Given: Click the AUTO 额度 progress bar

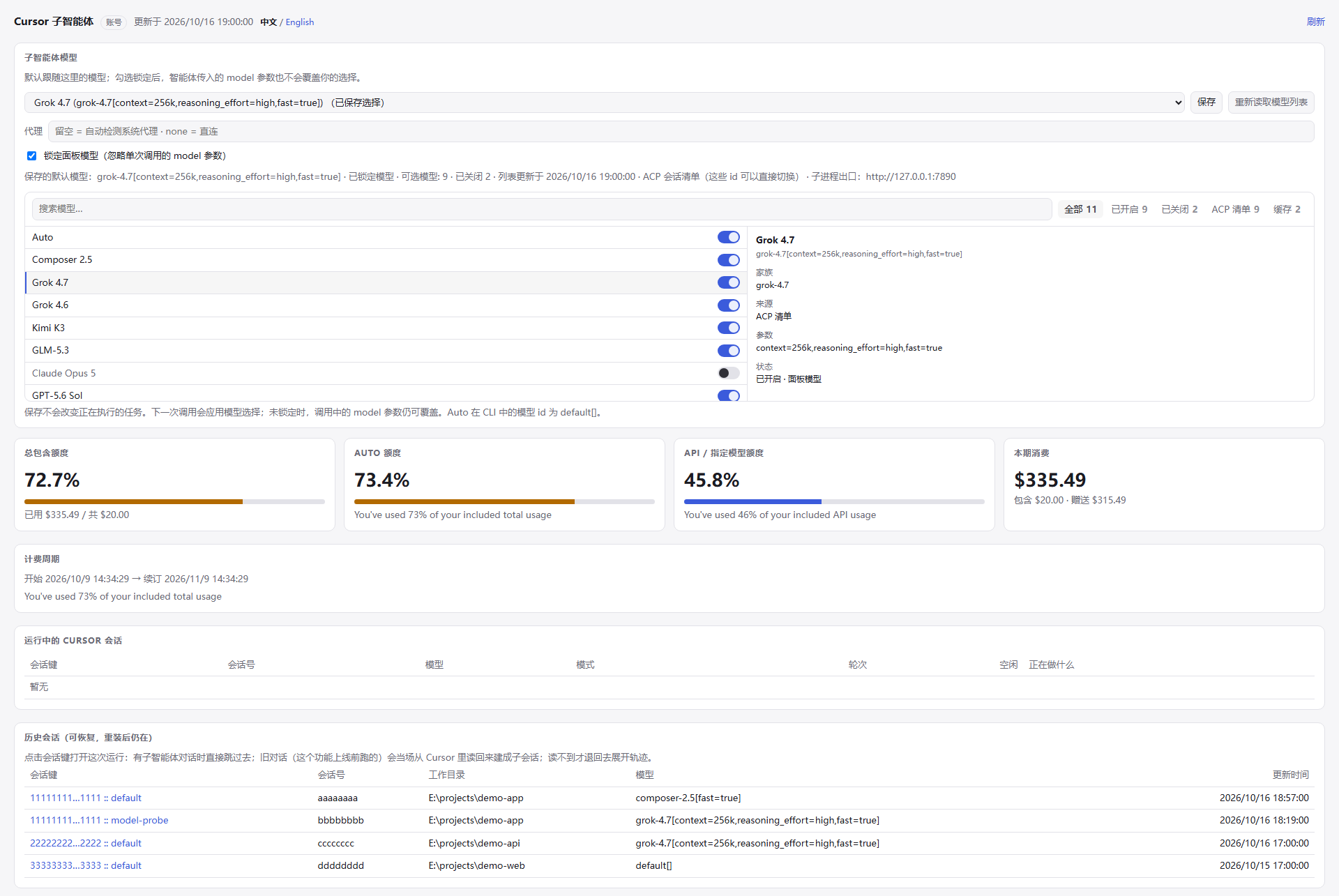Looking at the screenshot, I should click(504, 501).
